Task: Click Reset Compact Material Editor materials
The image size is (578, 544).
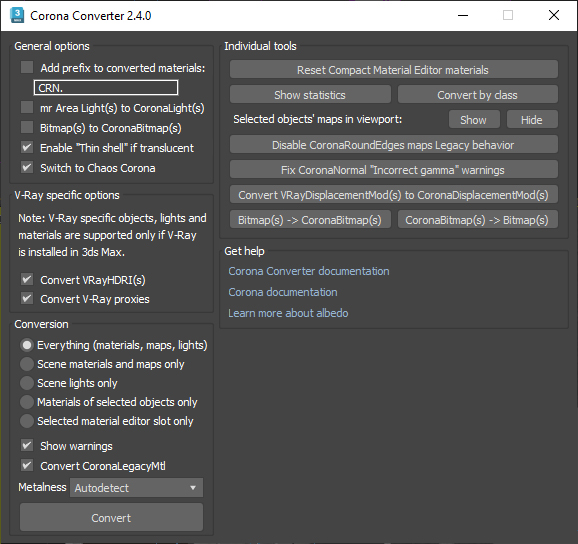Action: click(x=394, y=70)
